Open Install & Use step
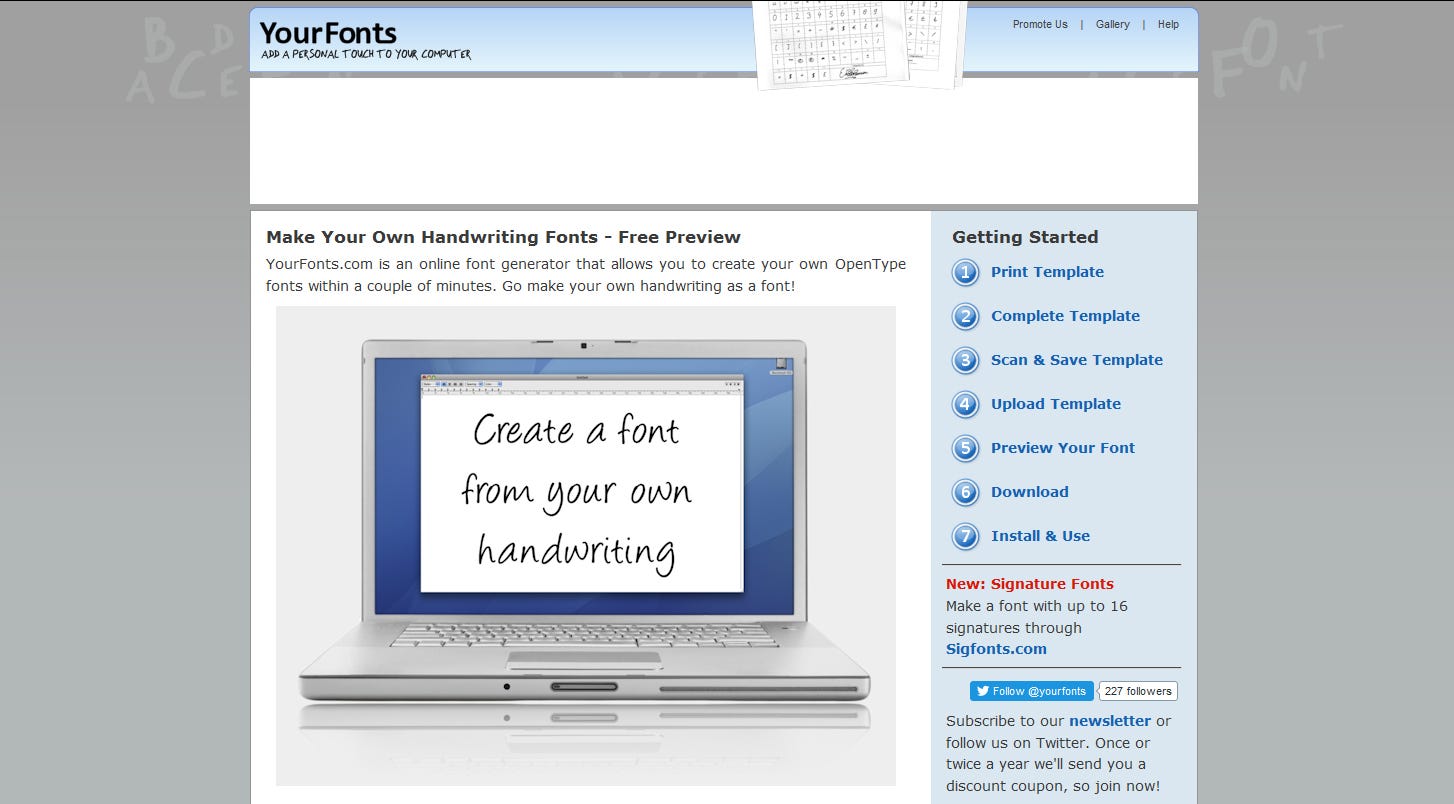Screen dimensions: 1454x804 1040,536
